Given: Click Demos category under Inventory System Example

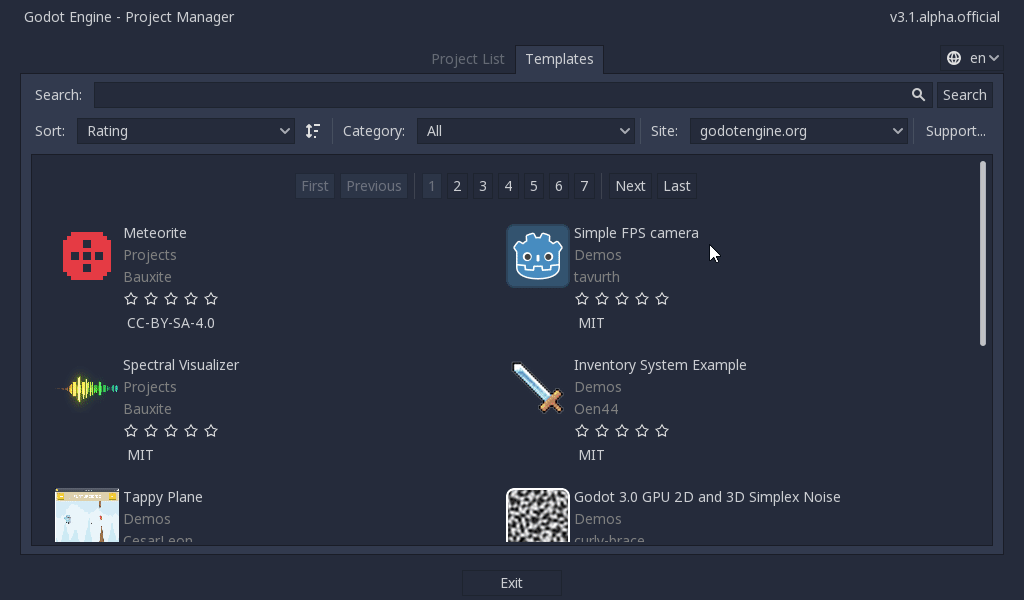Looking at the screenshot, I should tap(598, 387).
